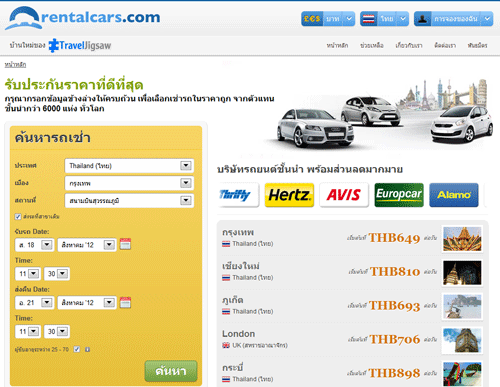Click the Thai flag icon in header
Image resolution: width=500 pixels, height=387 pixels.
368,19
